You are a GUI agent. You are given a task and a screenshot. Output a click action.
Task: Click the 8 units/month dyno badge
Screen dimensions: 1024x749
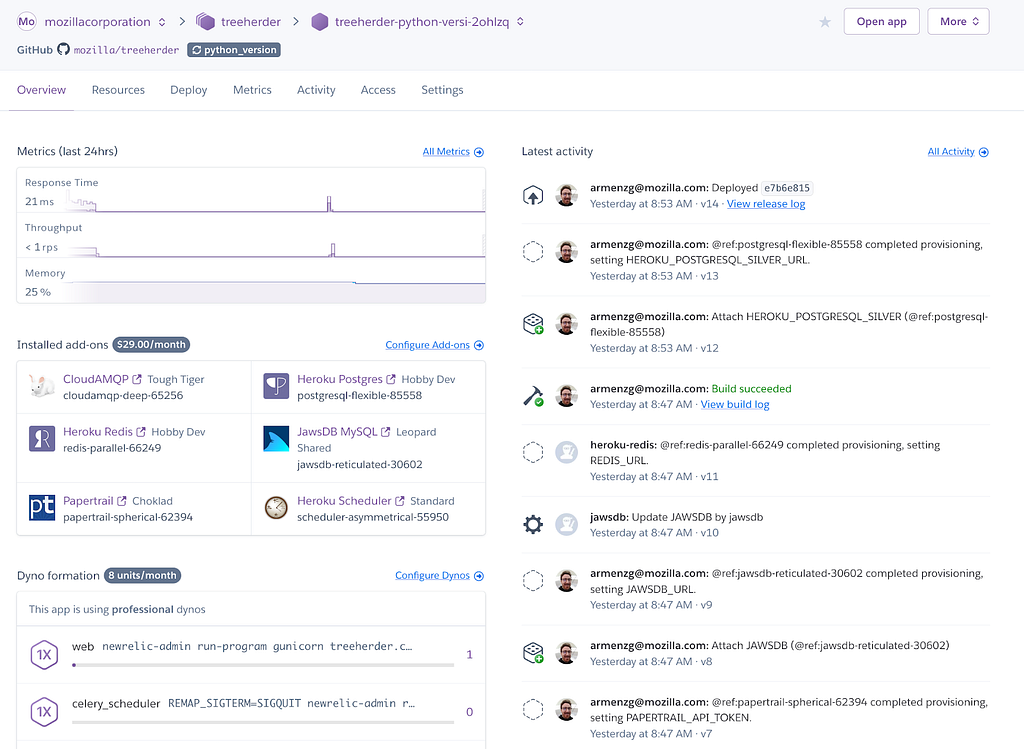click(142, 575)
